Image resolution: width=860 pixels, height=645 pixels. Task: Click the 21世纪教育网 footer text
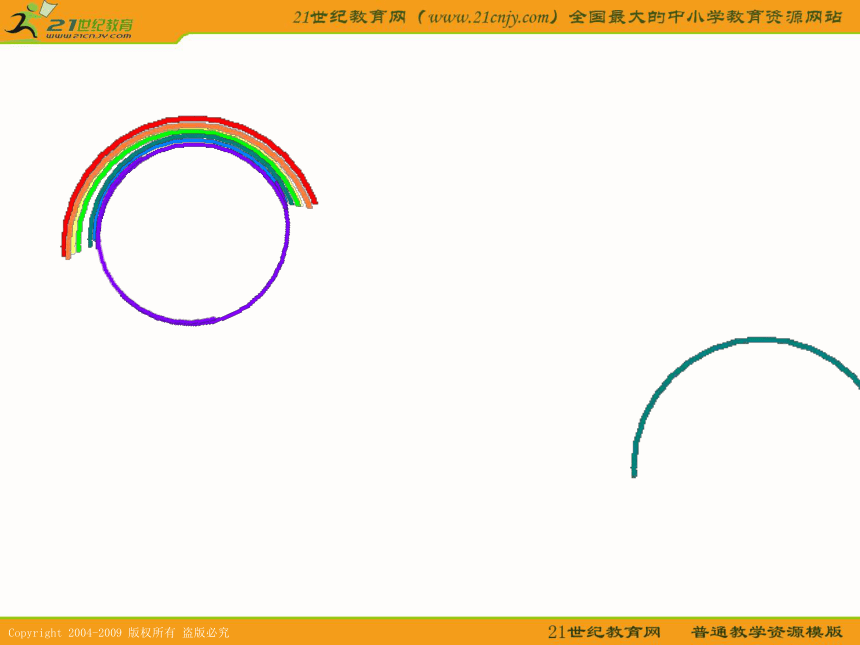point(604,632)
